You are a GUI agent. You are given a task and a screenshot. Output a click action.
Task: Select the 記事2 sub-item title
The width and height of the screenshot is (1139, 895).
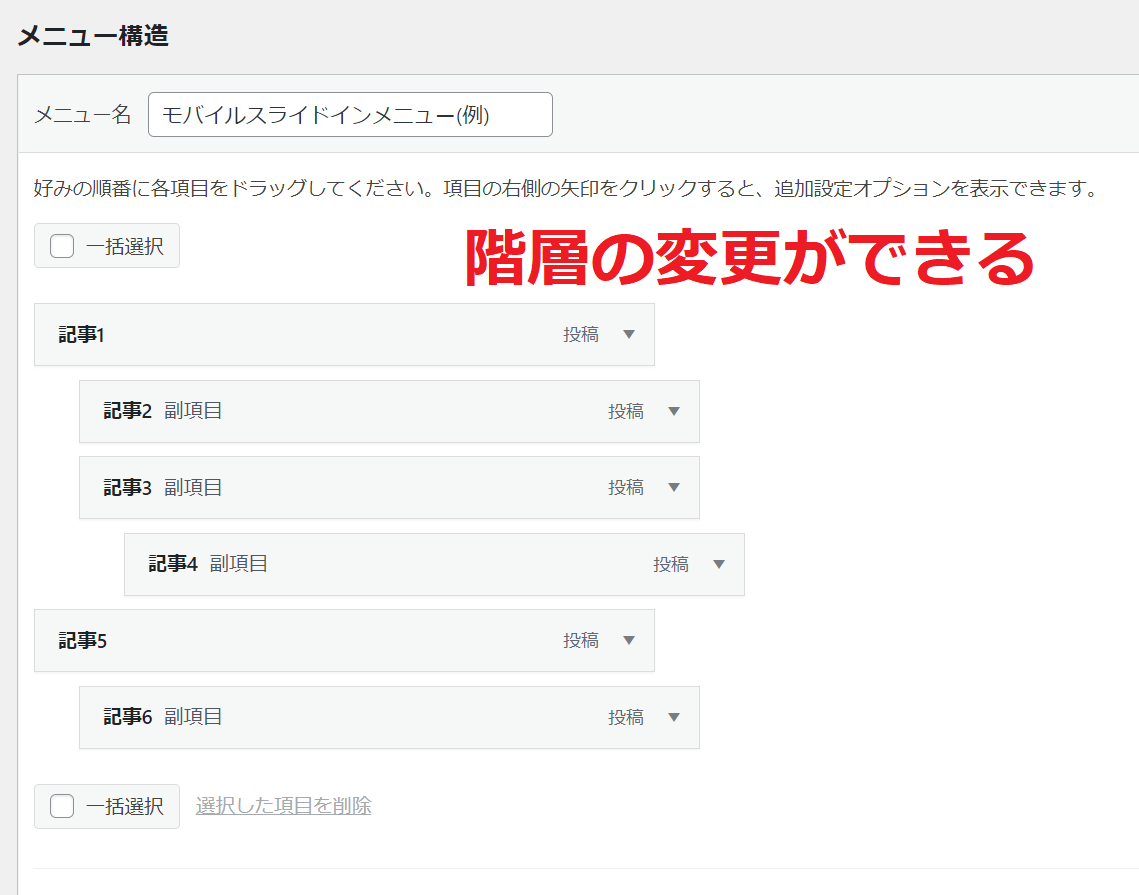[127, 411]
